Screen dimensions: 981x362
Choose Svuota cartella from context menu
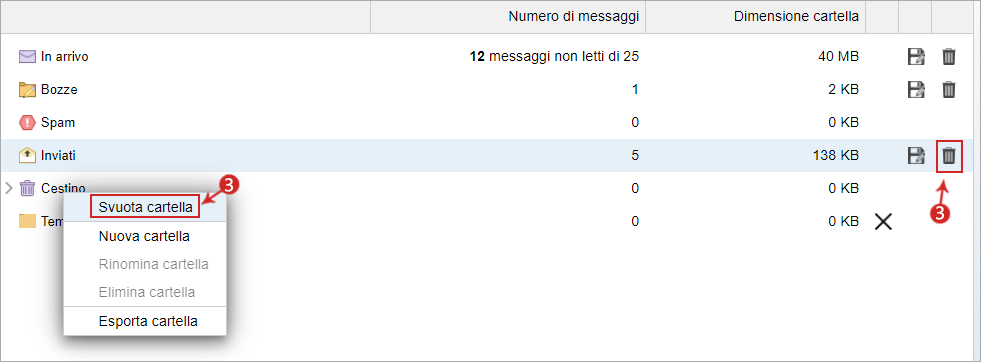145,208
